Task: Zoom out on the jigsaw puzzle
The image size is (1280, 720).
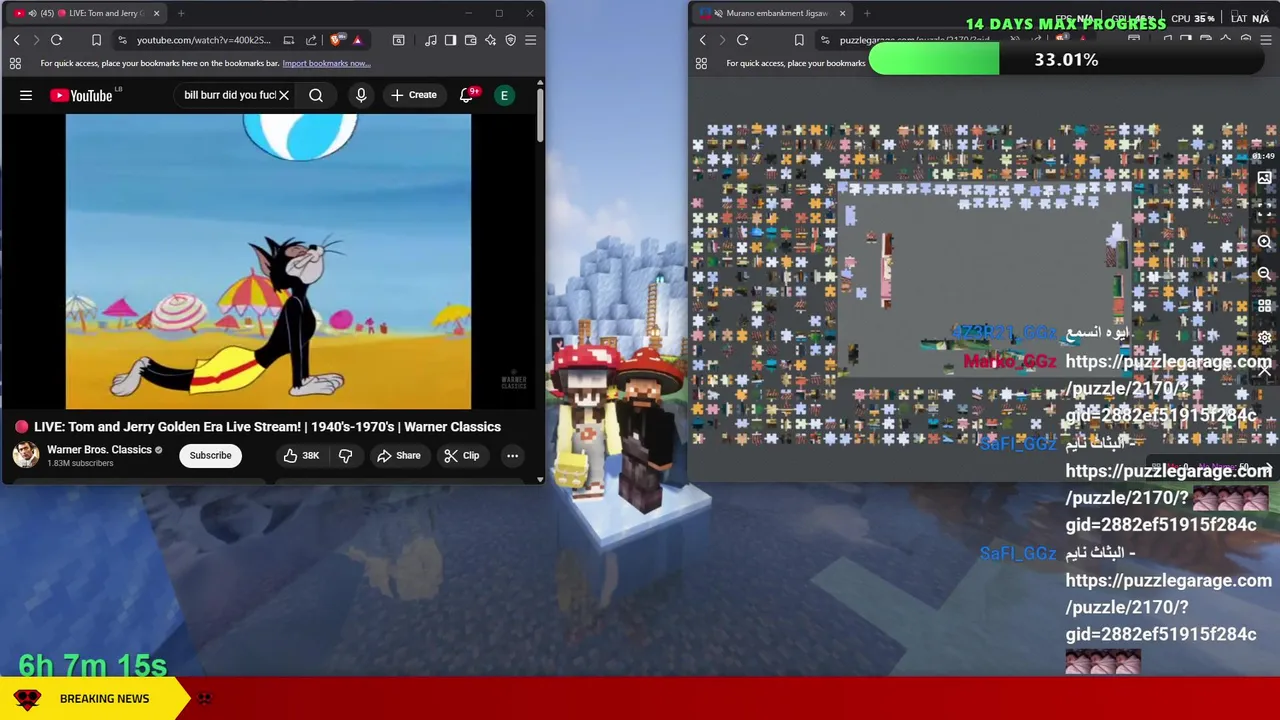Action: click(x=1264, y=273)
